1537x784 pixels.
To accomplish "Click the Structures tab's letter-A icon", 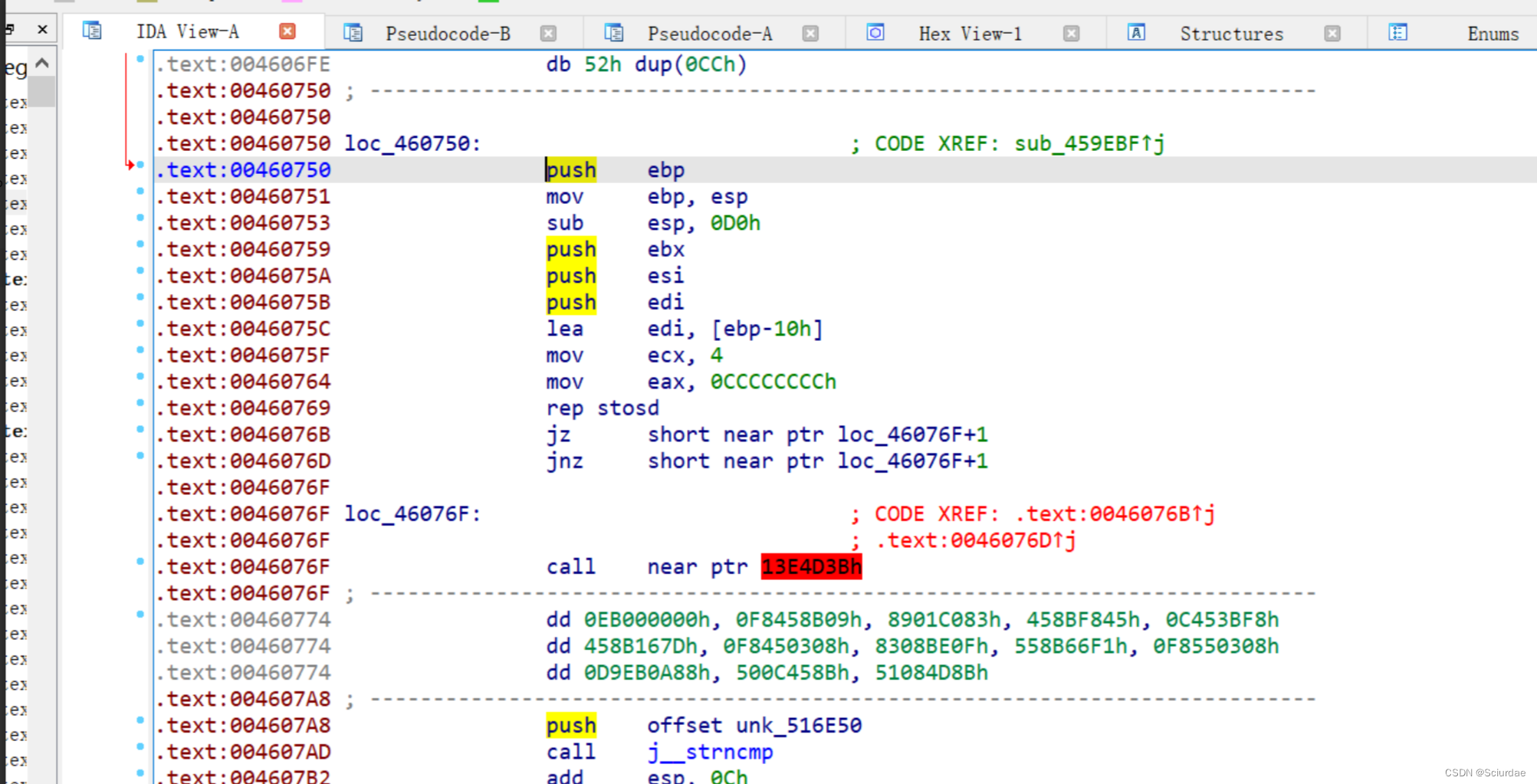I will pos(1135,33).
